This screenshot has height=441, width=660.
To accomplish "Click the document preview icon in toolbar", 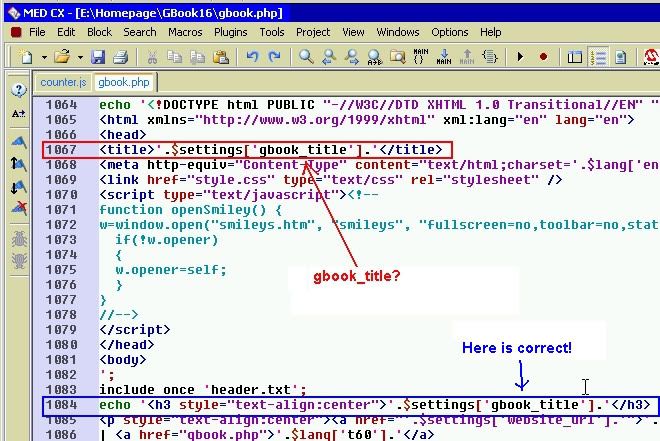I will pos(620,57).
